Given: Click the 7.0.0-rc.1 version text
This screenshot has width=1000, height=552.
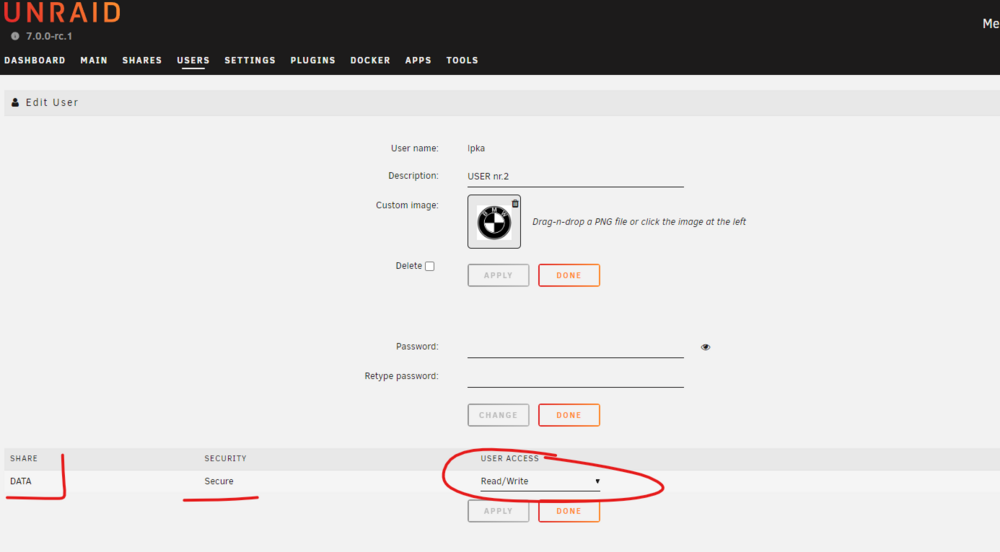Looking at the screenshot, I should [49, 36].
